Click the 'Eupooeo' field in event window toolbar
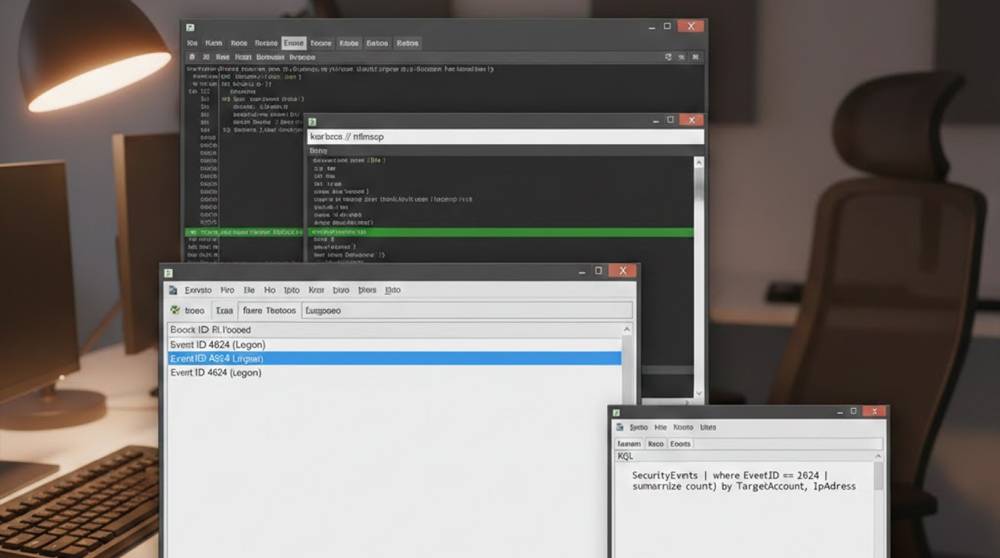Screen dimensions: 1000x558 pos(467,311)
